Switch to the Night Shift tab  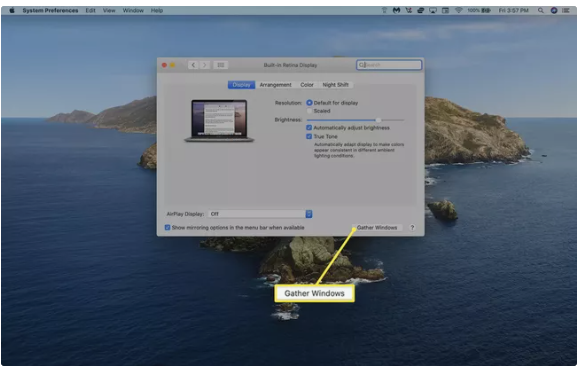[335, 85]
